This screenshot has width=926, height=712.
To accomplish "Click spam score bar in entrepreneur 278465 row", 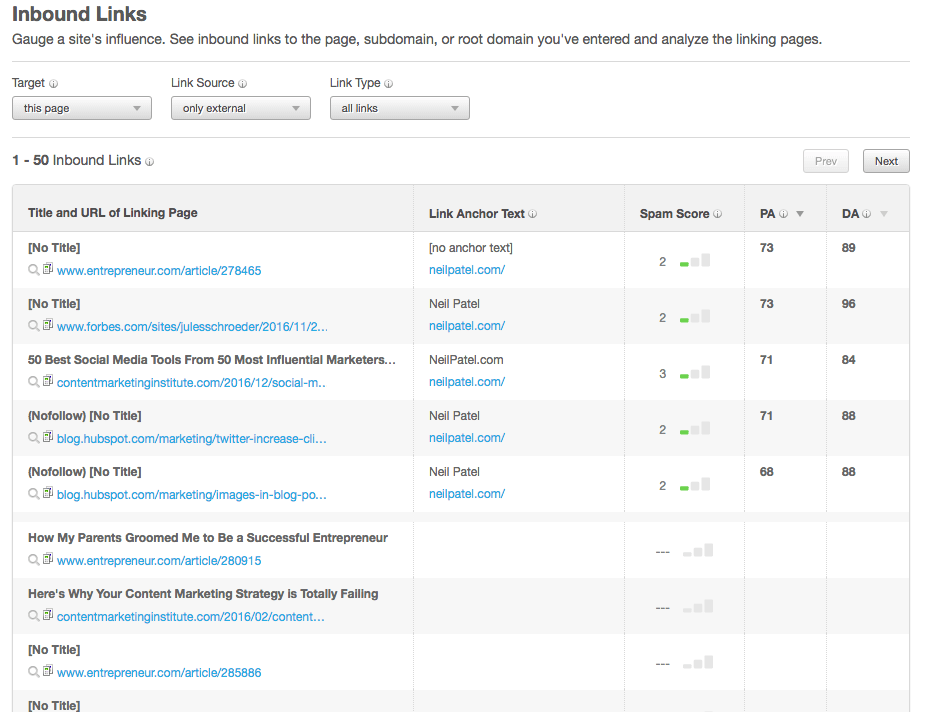I will [694, 260].
